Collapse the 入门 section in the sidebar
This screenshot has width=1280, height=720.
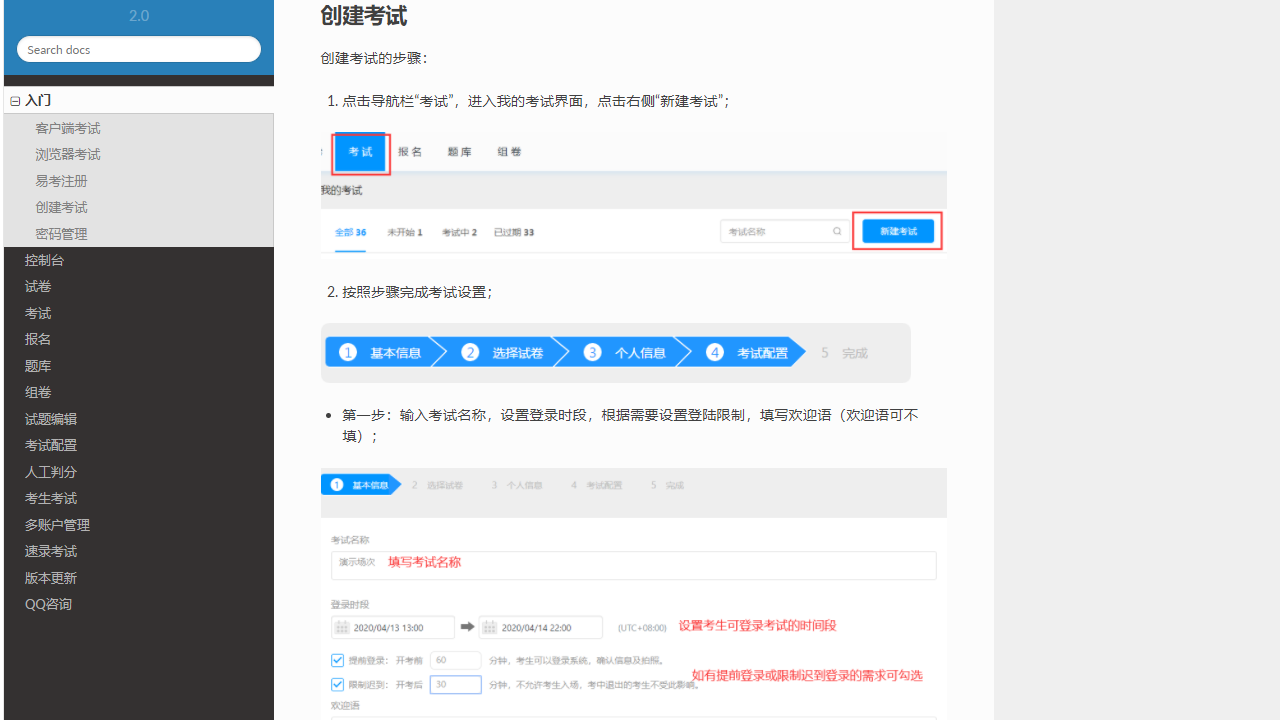coord(14,100)
